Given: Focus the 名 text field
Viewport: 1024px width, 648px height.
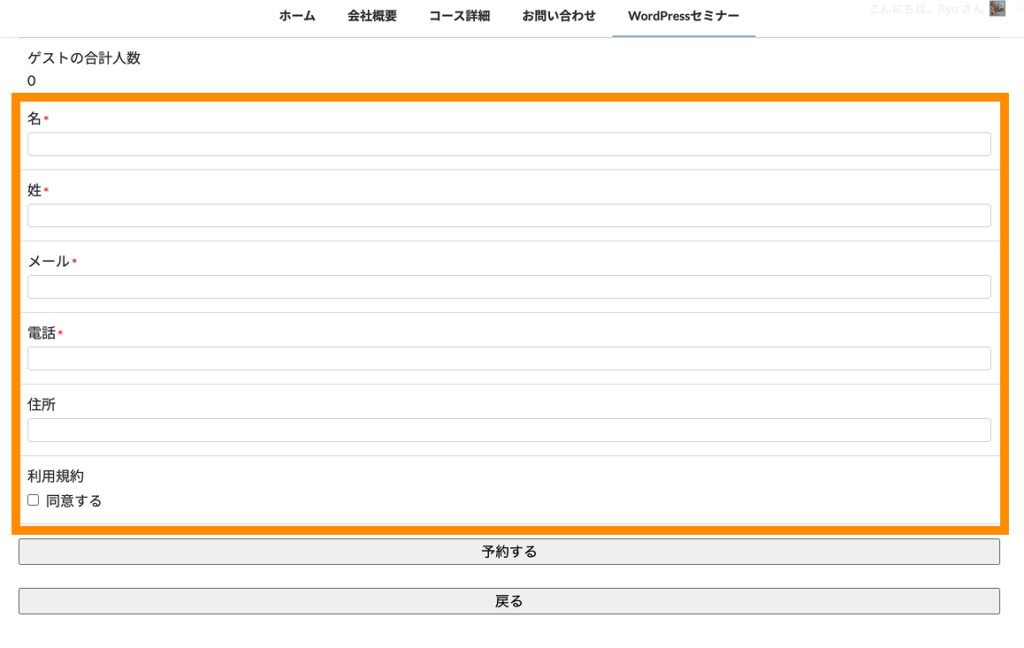Looking at the screenshot, I should point(509,144).
